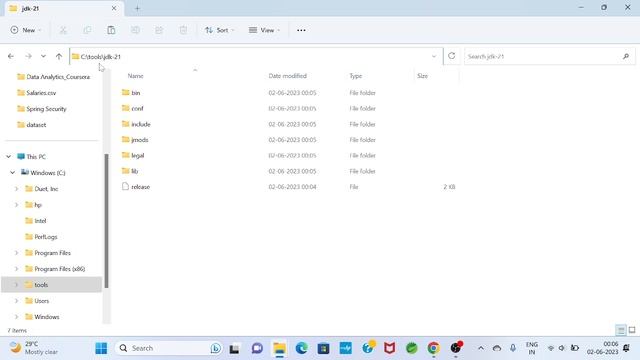Click the weather widget in the taskbar
640x360 pixels.
point(33,348)
